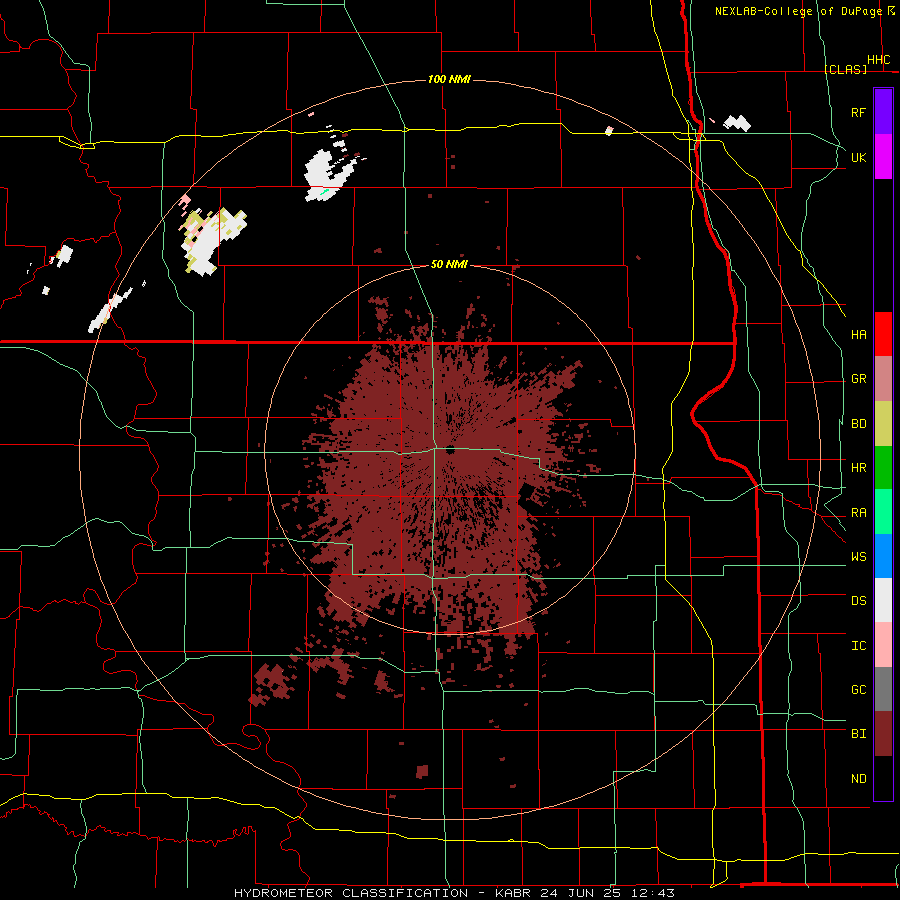Click the GC gray legend swatch
This screenshot has height=900, width=900.
[883, 689]
